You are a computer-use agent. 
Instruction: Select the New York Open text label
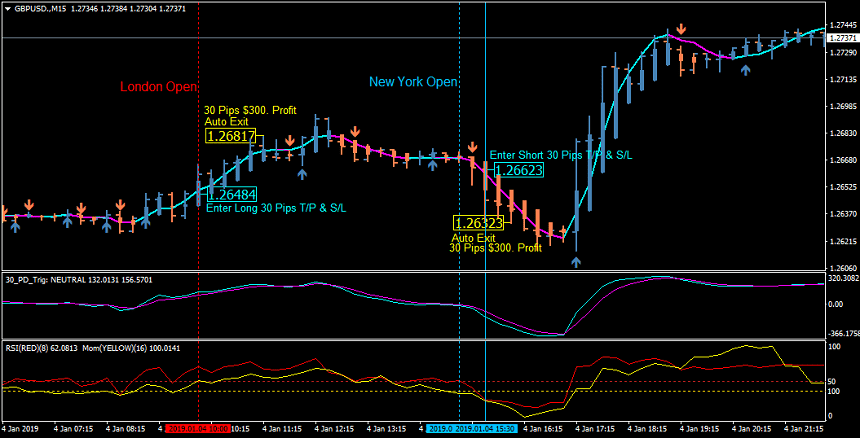point(413,82)
